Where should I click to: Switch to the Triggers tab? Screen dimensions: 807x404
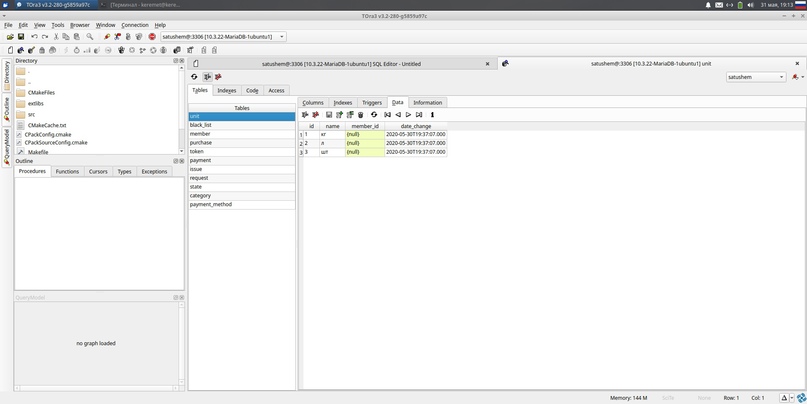(372, 102)
